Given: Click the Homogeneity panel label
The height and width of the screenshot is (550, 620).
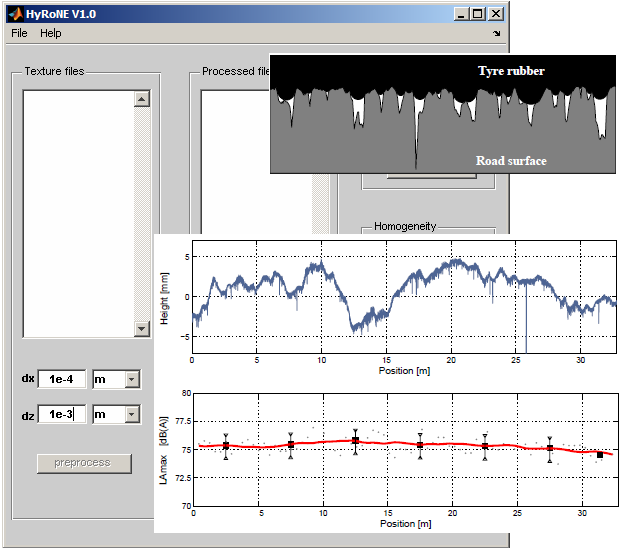Looking at the screenshot, I should coord(405,226).
